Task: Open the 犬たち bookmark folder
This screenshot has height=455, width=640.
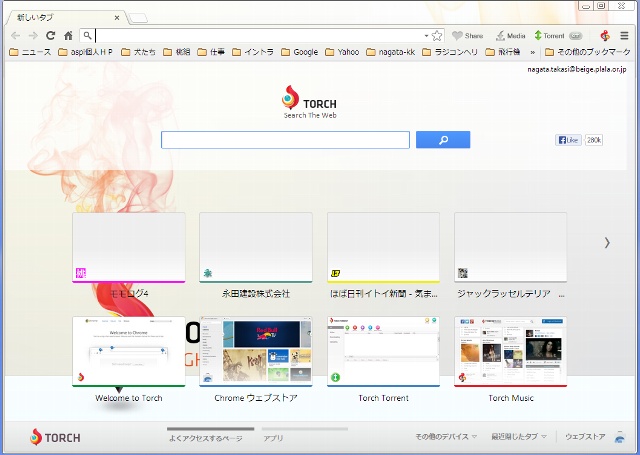Action: point(139,52)
